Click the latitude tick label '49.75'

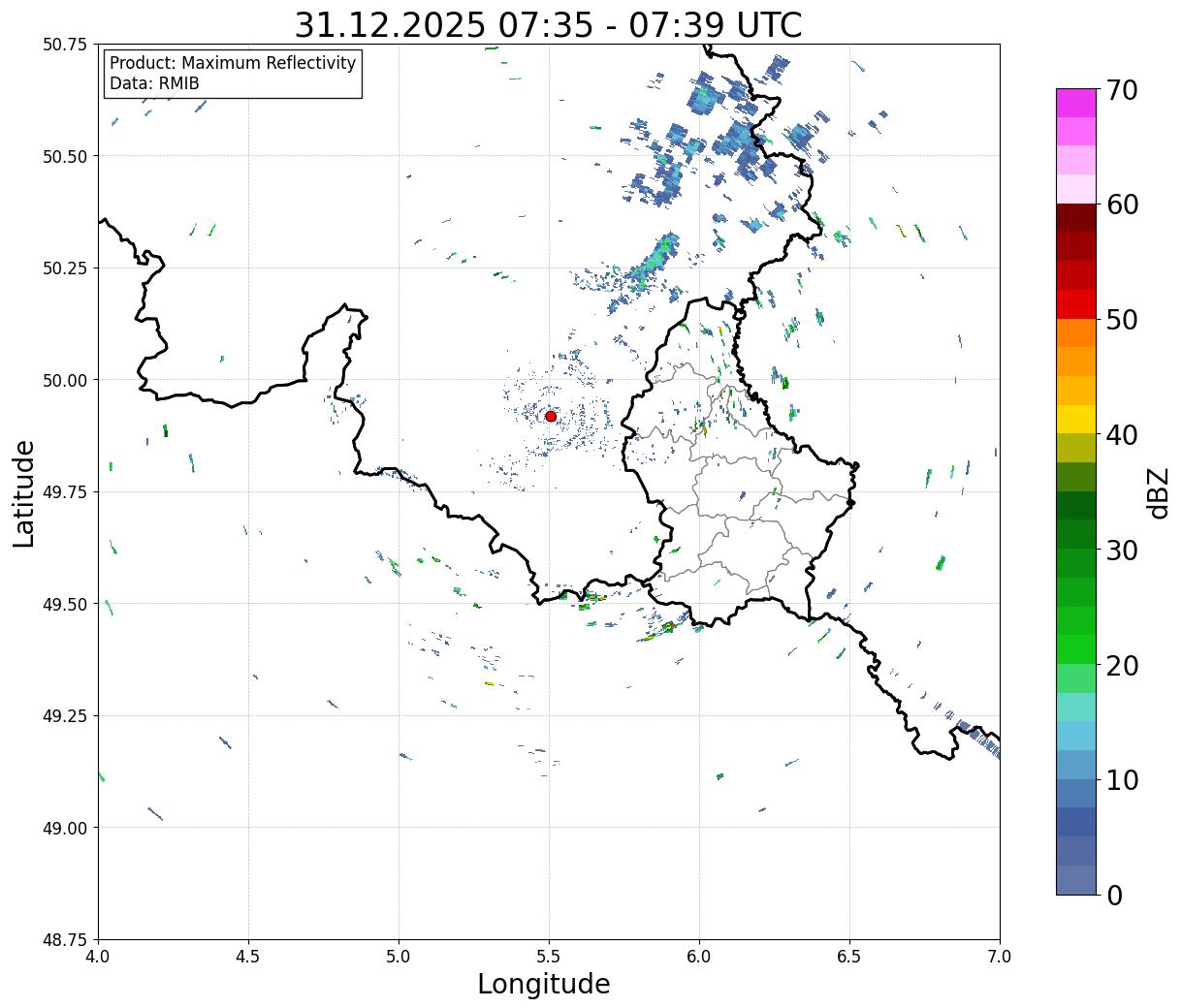[x=65, y=492]
